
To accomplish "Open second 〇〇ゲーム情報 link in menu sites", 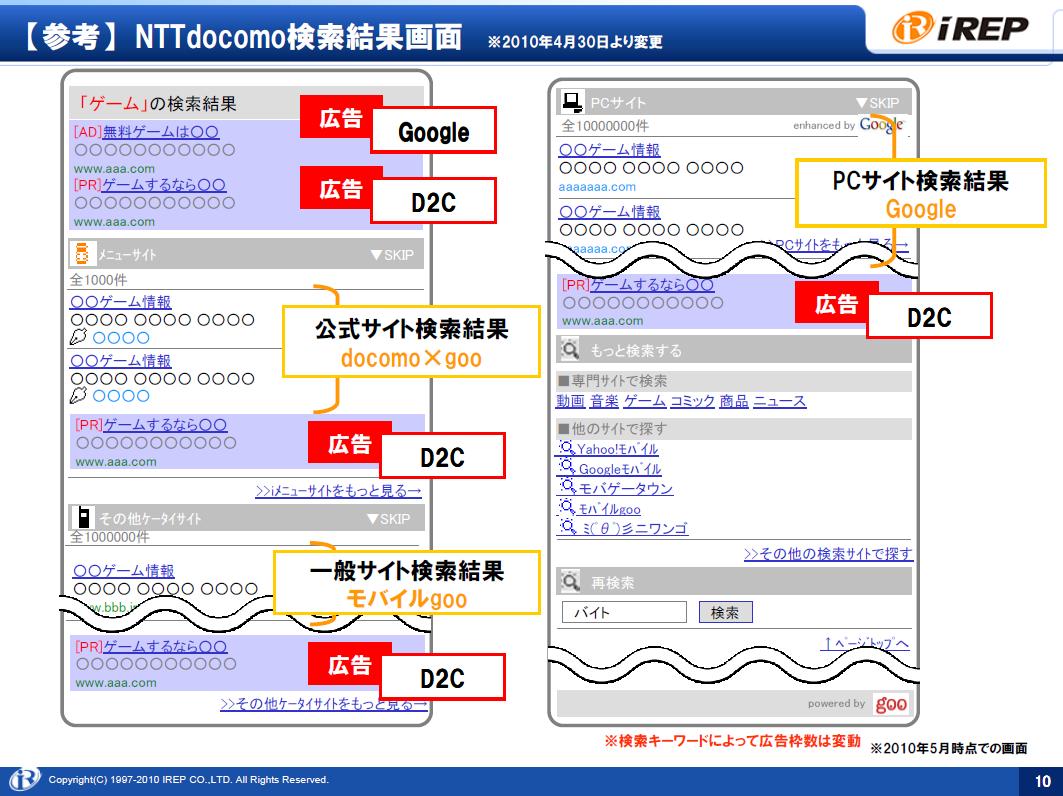I will [121, 361].
